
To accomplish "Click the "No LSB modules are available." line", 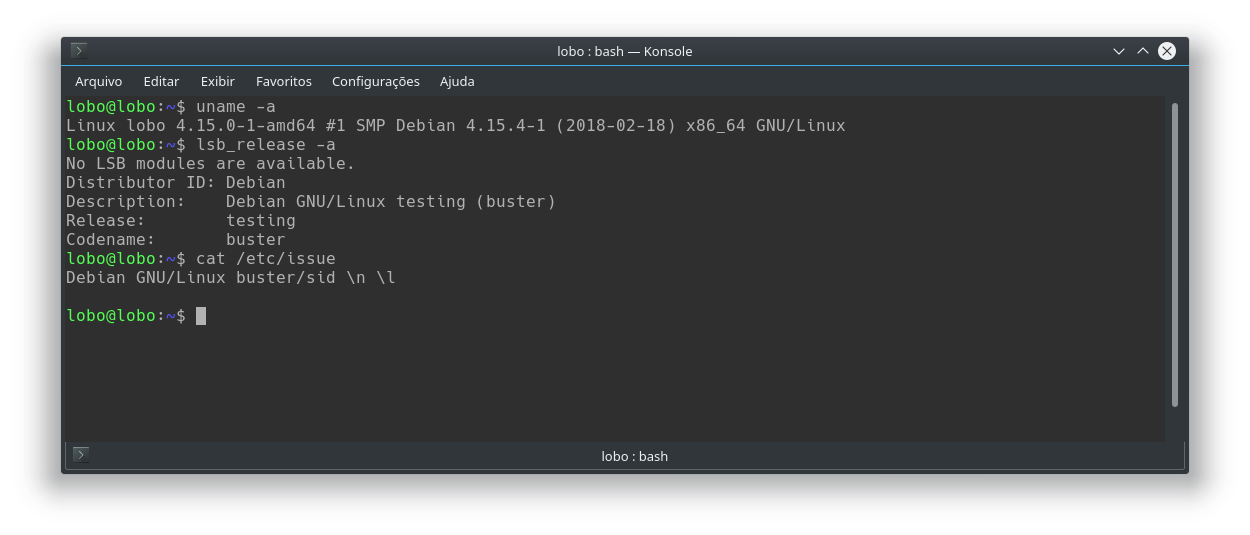I will tap(210, 164).
